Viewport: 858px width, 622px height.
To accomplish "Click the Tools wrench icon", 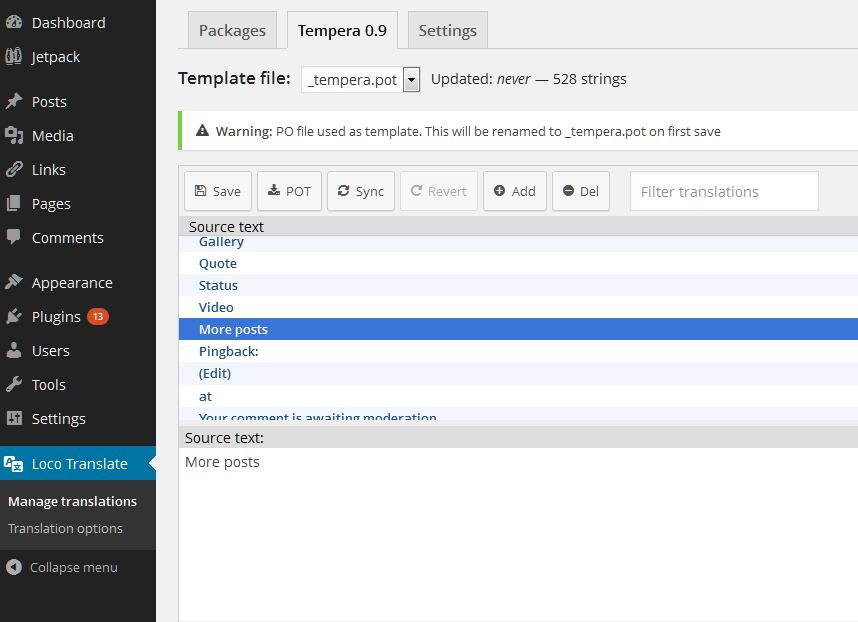I will pyautogui.click(x=14, y=384).
